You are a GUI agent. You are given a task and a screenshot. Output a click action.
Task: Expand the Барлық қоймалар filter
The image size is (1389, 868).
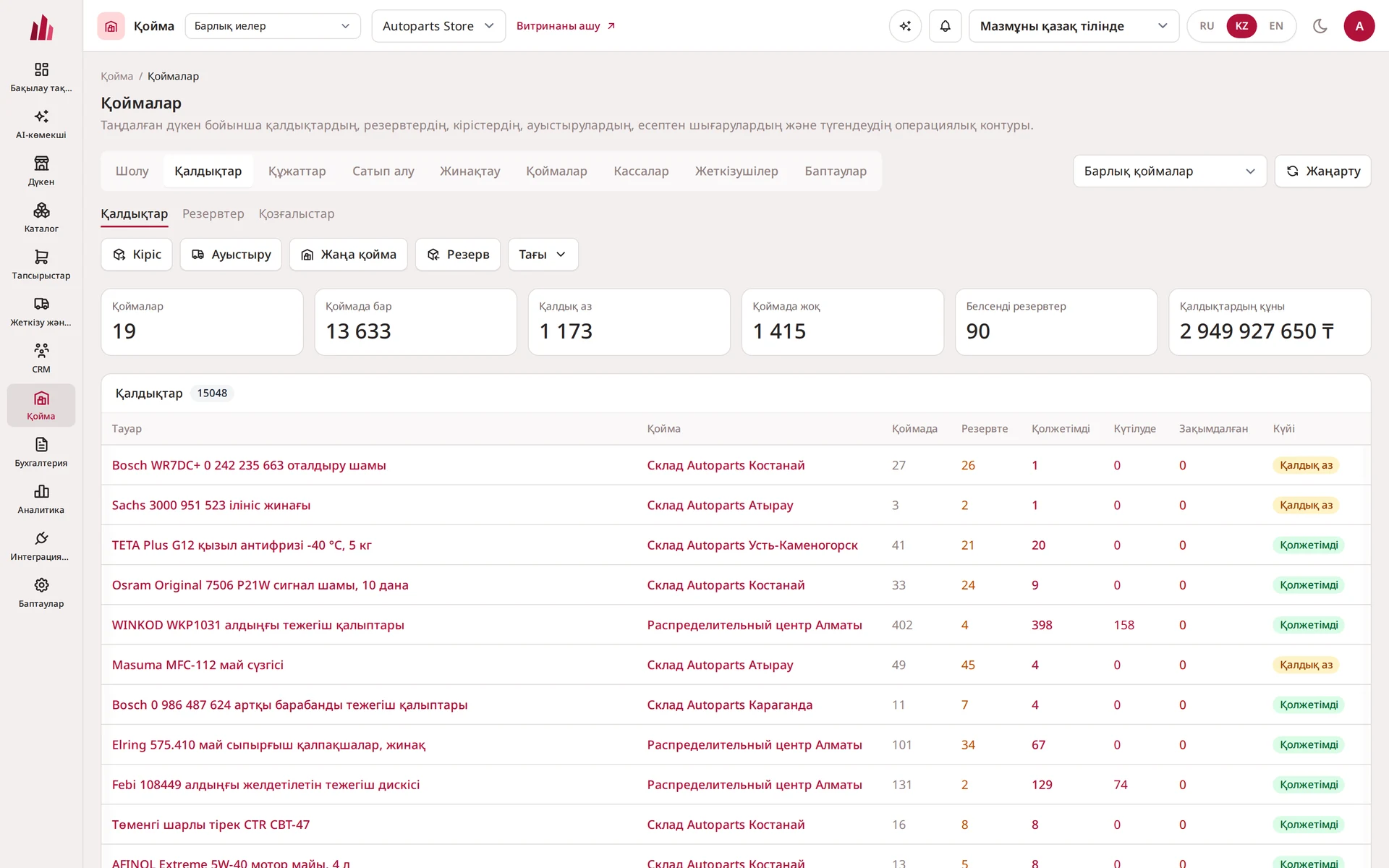click(x=1169, y=171)
